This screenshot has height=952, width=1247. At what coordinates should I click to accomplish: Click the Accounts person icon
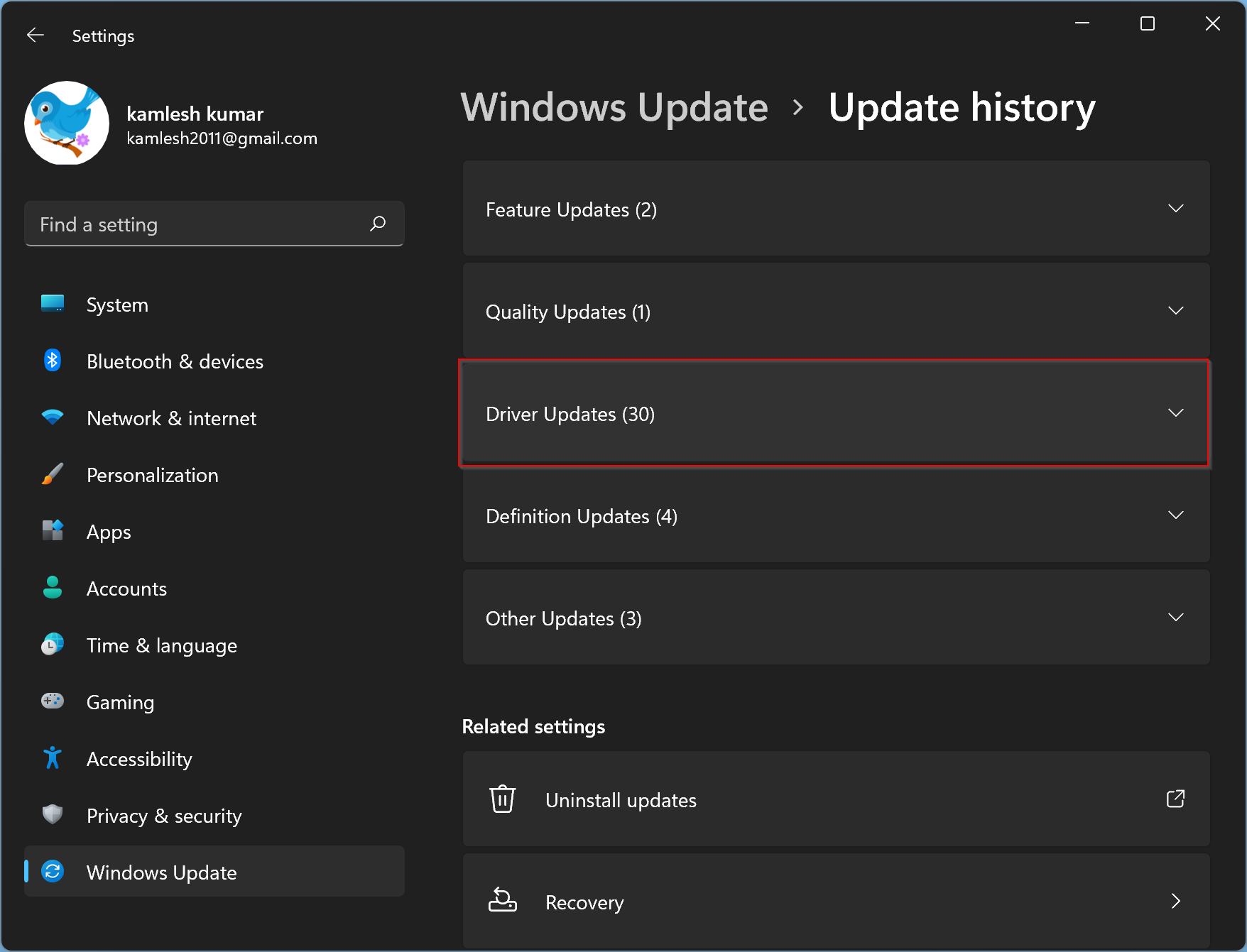(53, 588)
